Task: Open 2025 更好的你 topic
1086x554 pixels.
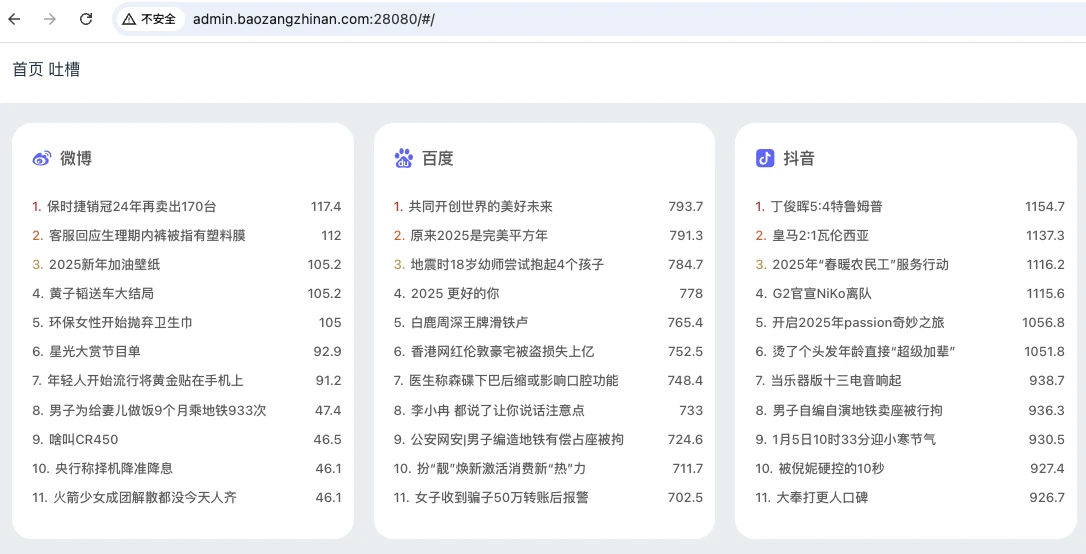Action: coord(455,294)
